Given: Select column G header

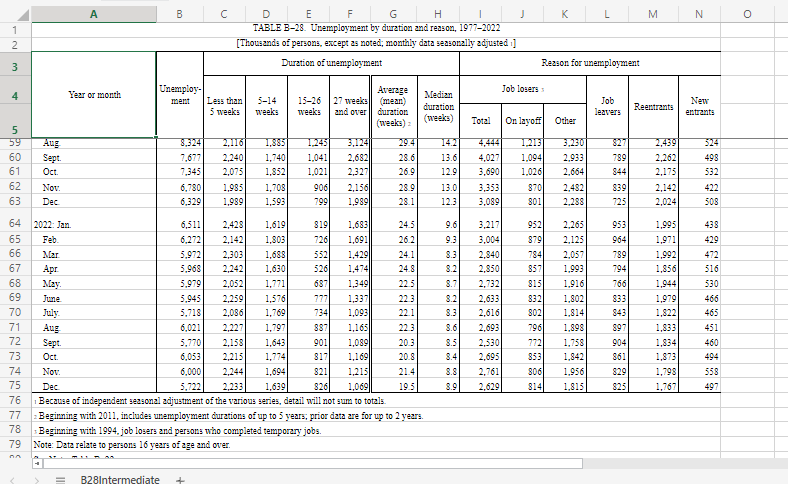Looking at the screenshot, I should (x=393, y=15).
